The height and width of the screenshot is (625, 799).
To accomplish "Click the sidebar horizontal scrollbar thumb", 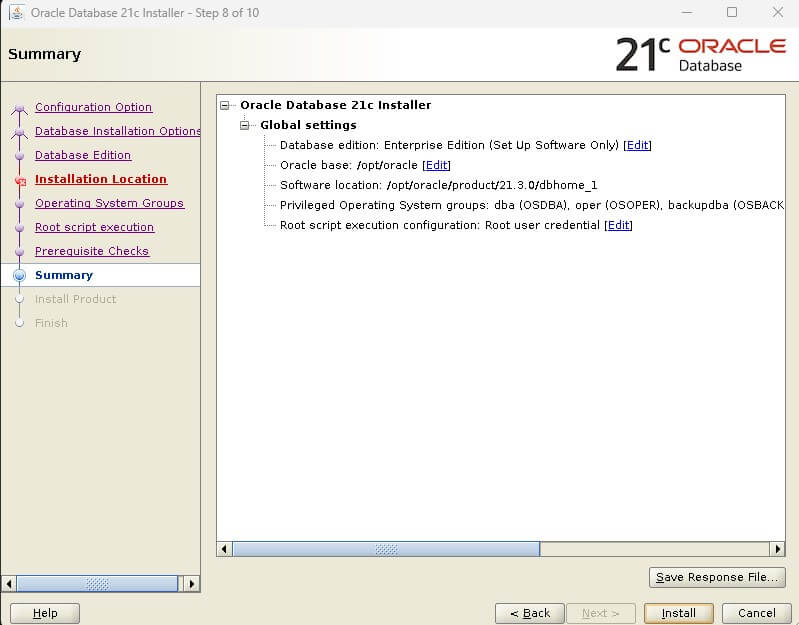I will point(97,584).
